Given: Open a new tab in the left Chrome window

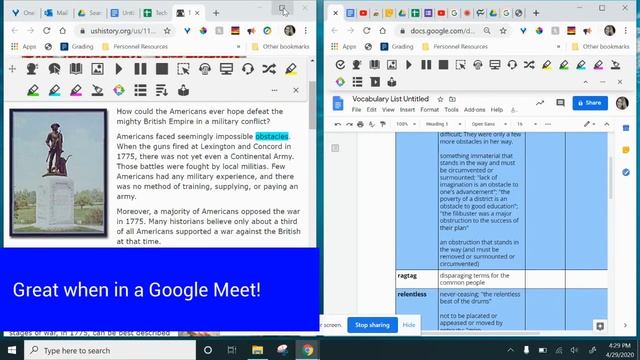Looking at the screenshot, I should (x=216, y=13).
